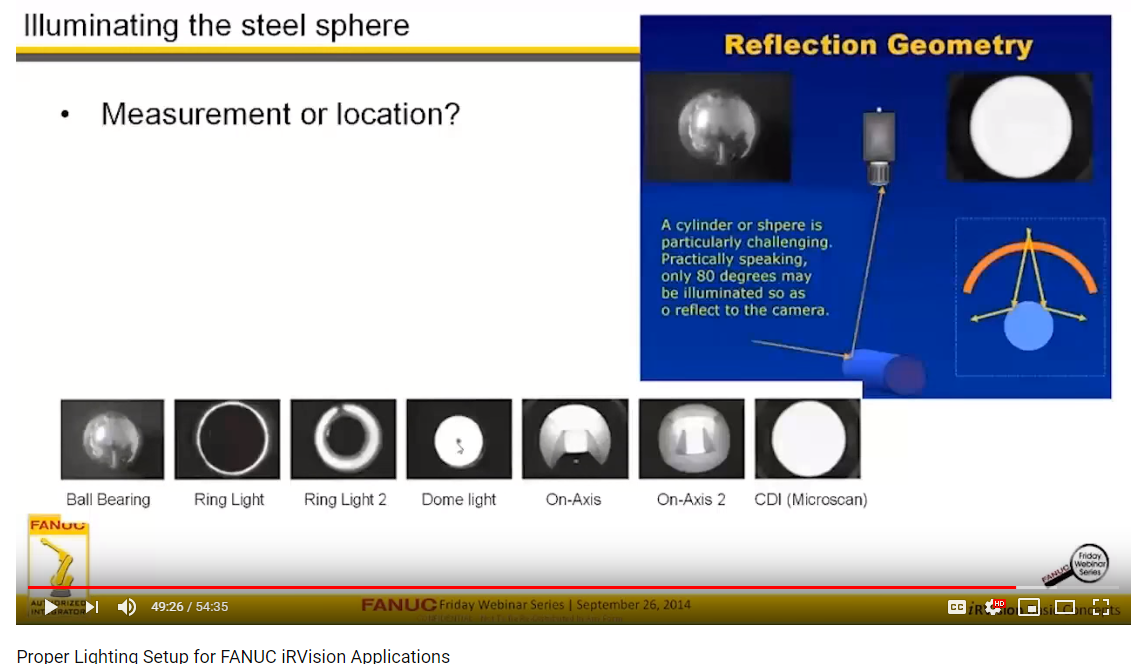Toggle closed captions on the video
The width and height of the screenshot is (1132, 664).
957,607
